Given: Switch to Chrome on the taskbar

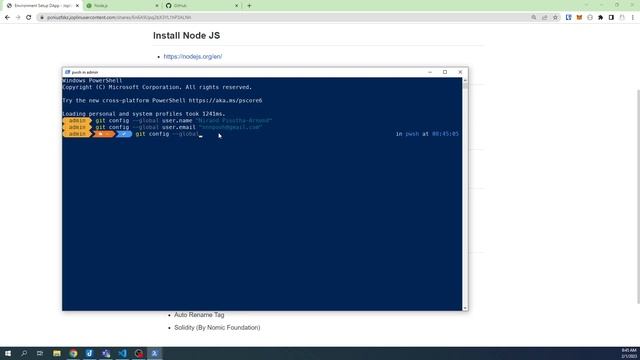Looking at the screenshot, I should pos(73,353).
